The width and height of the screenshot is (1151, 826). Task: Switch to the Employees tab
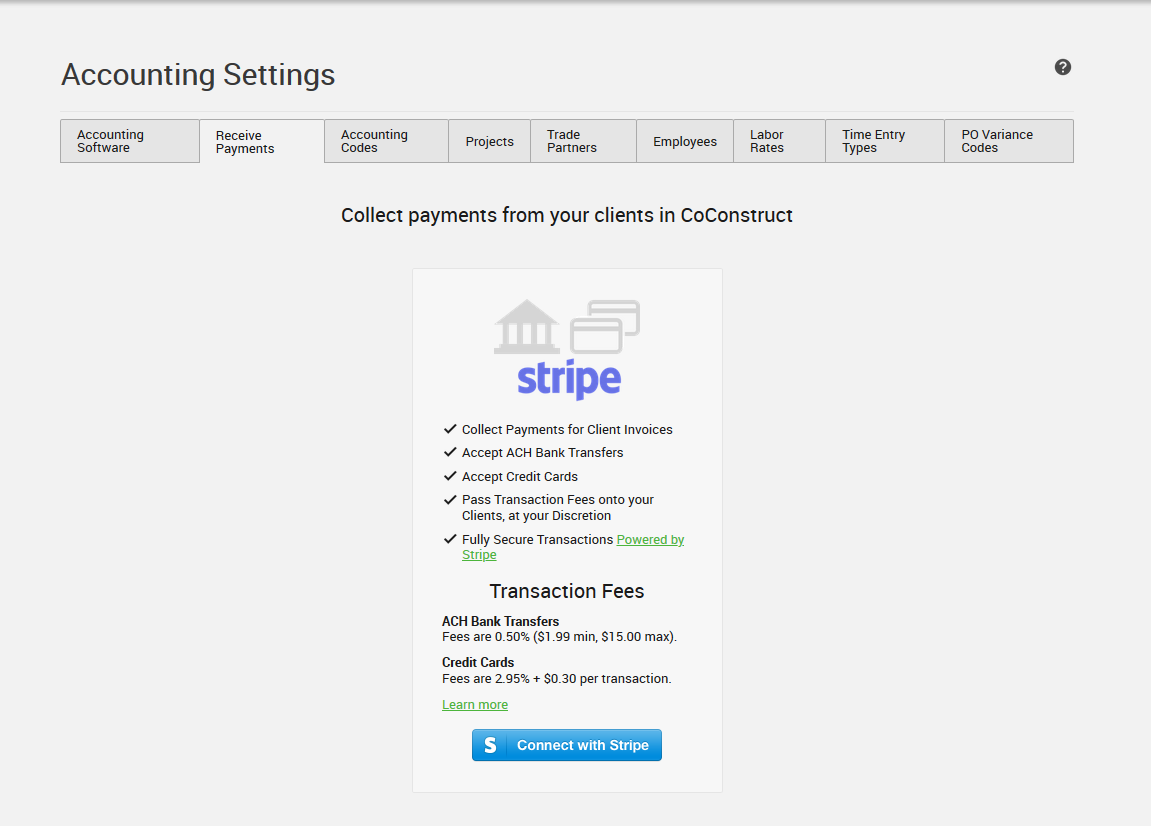[685, 141]
